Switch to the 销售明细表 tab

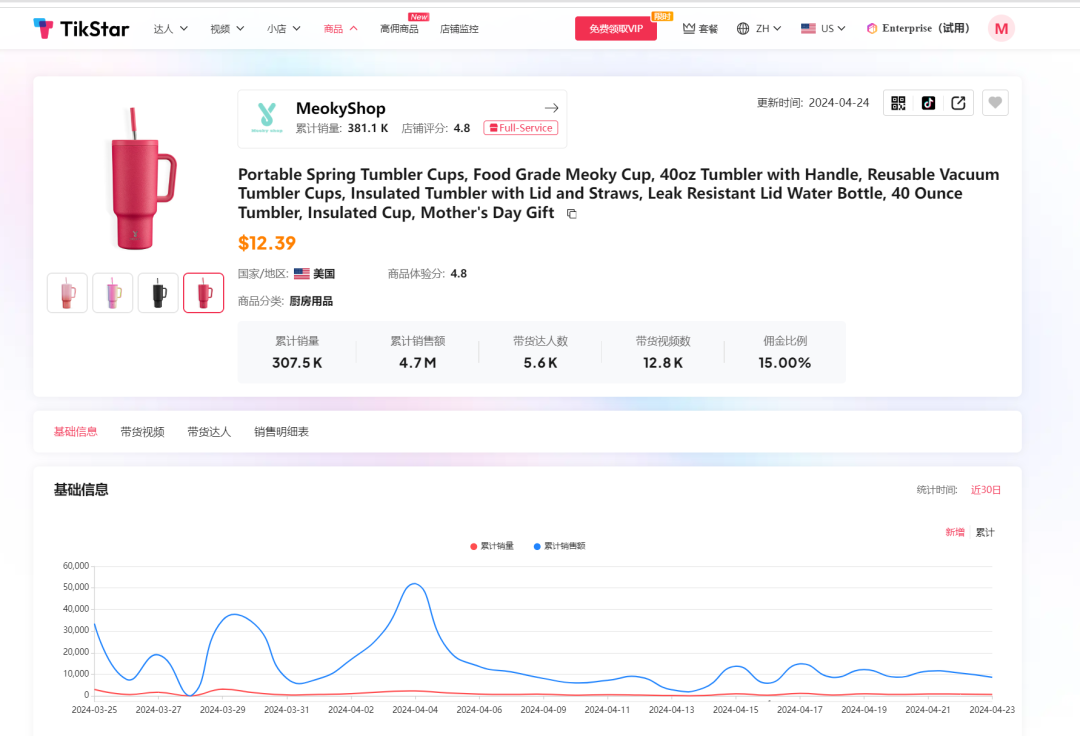282,432
